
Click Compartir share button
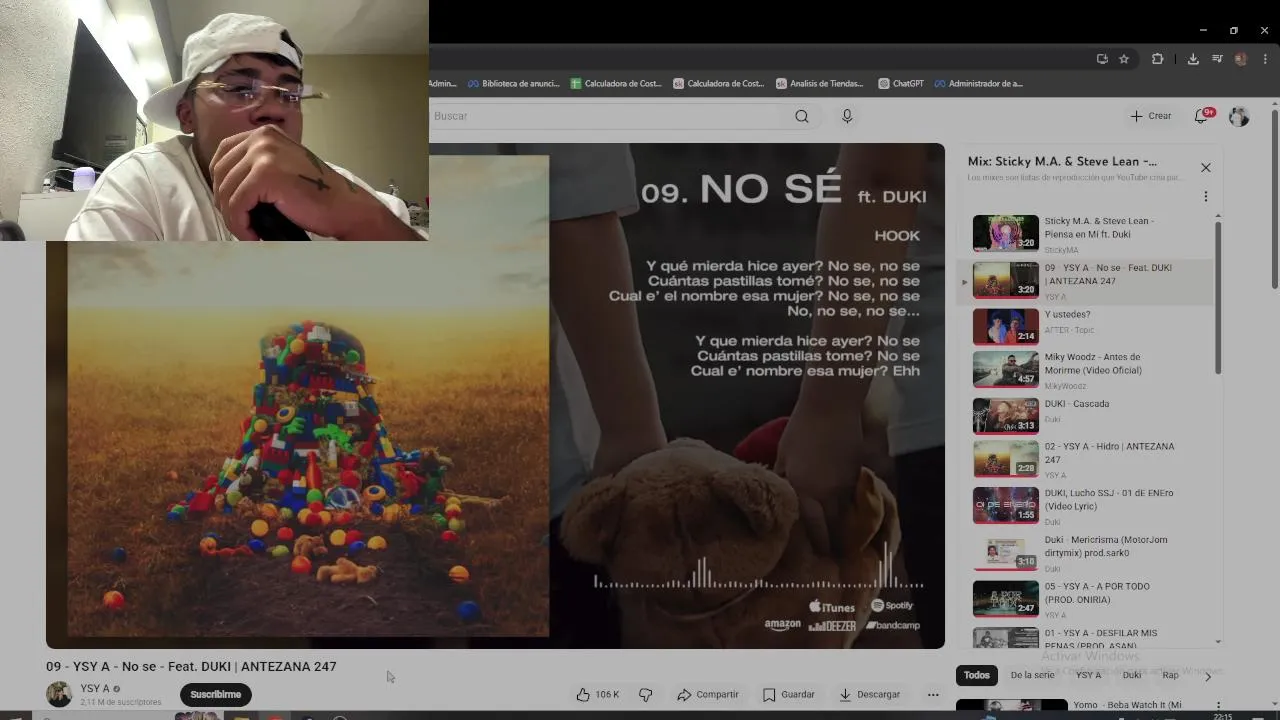point(708,694)
